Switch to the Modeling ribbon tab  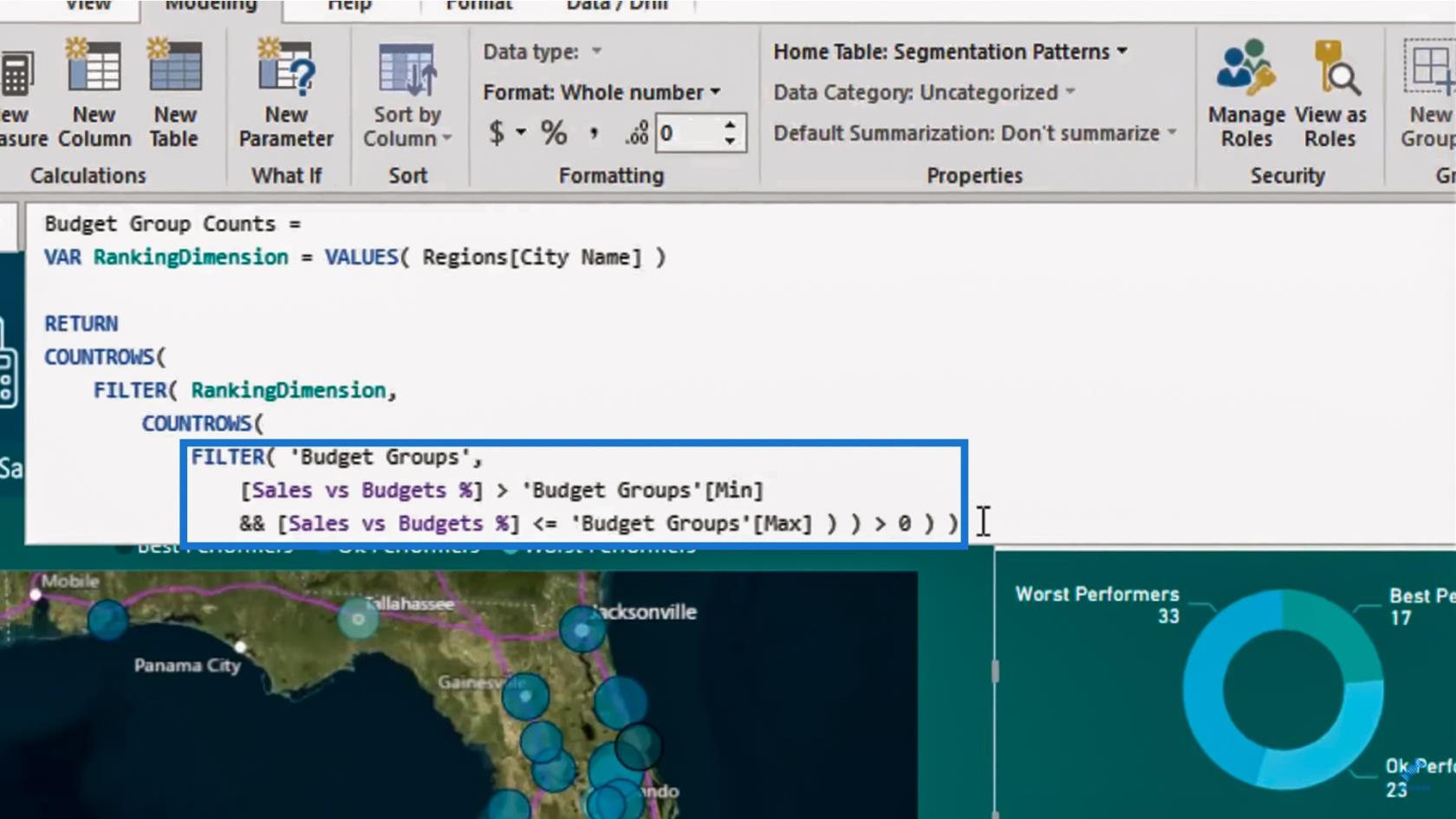pyautogui.click(x=211, y=7)
